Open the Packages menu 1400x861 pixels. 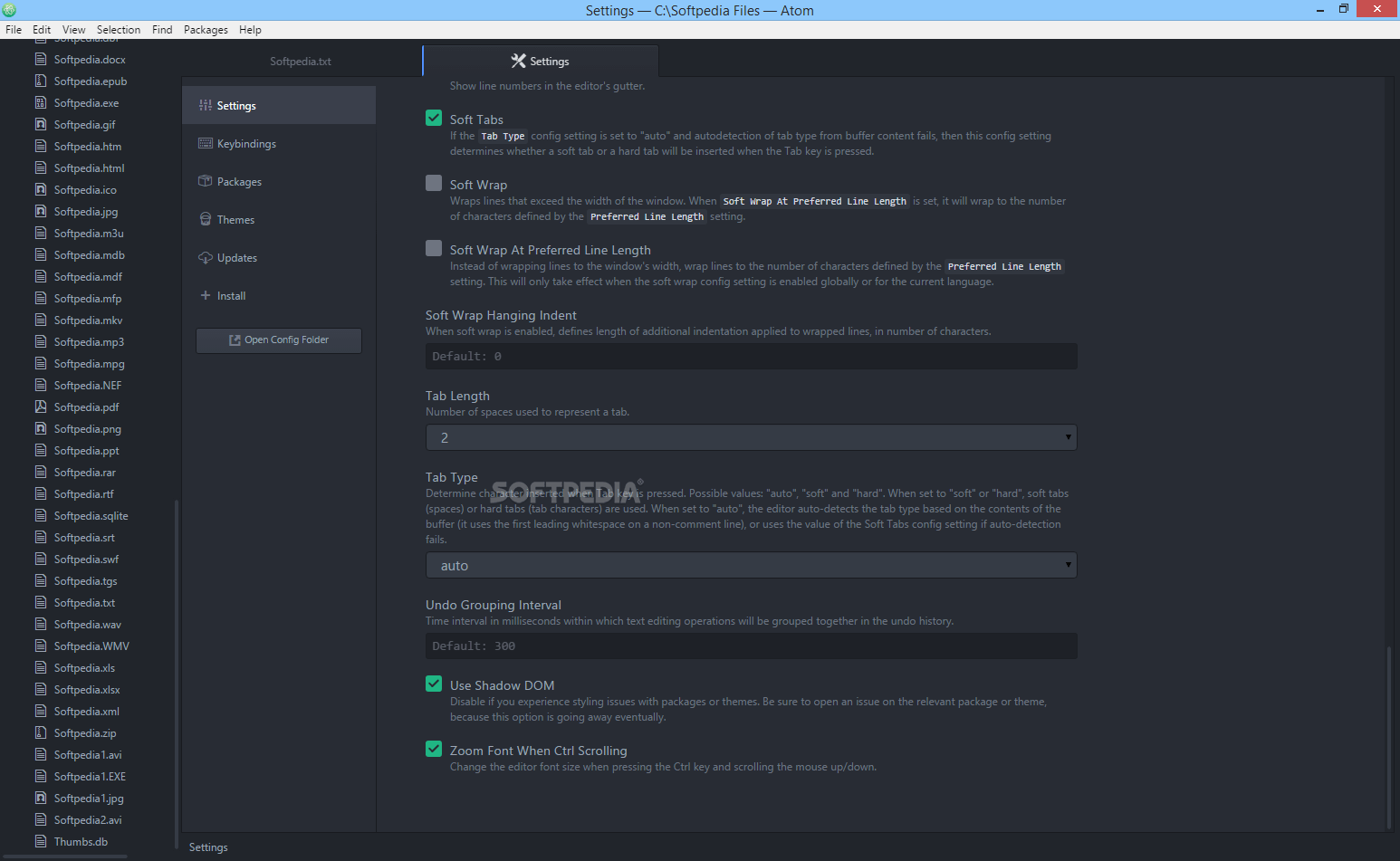(206, 30)
